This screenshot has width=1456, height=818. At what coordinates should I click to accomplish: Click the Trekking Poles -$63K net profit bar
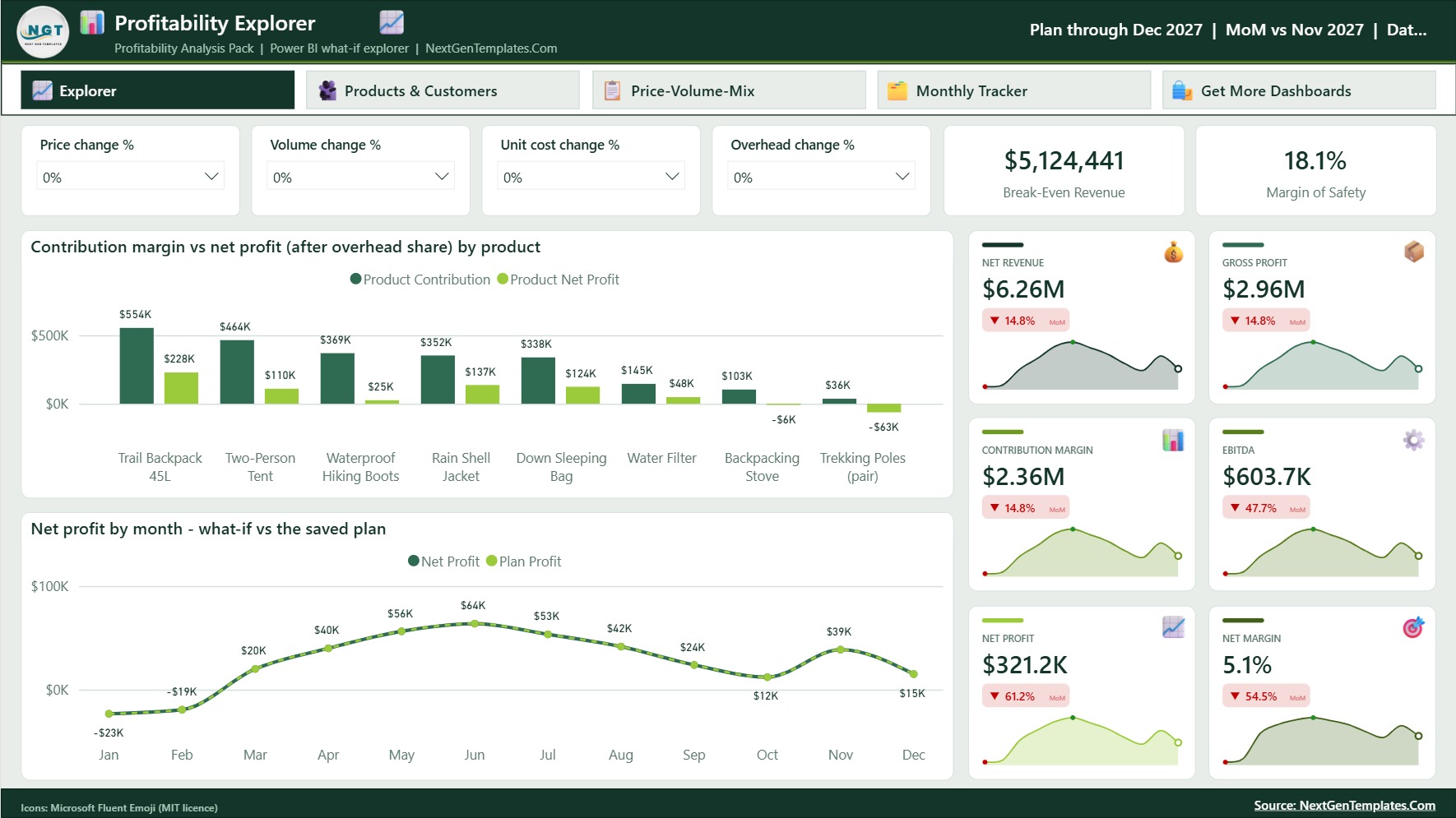(883, 408)
